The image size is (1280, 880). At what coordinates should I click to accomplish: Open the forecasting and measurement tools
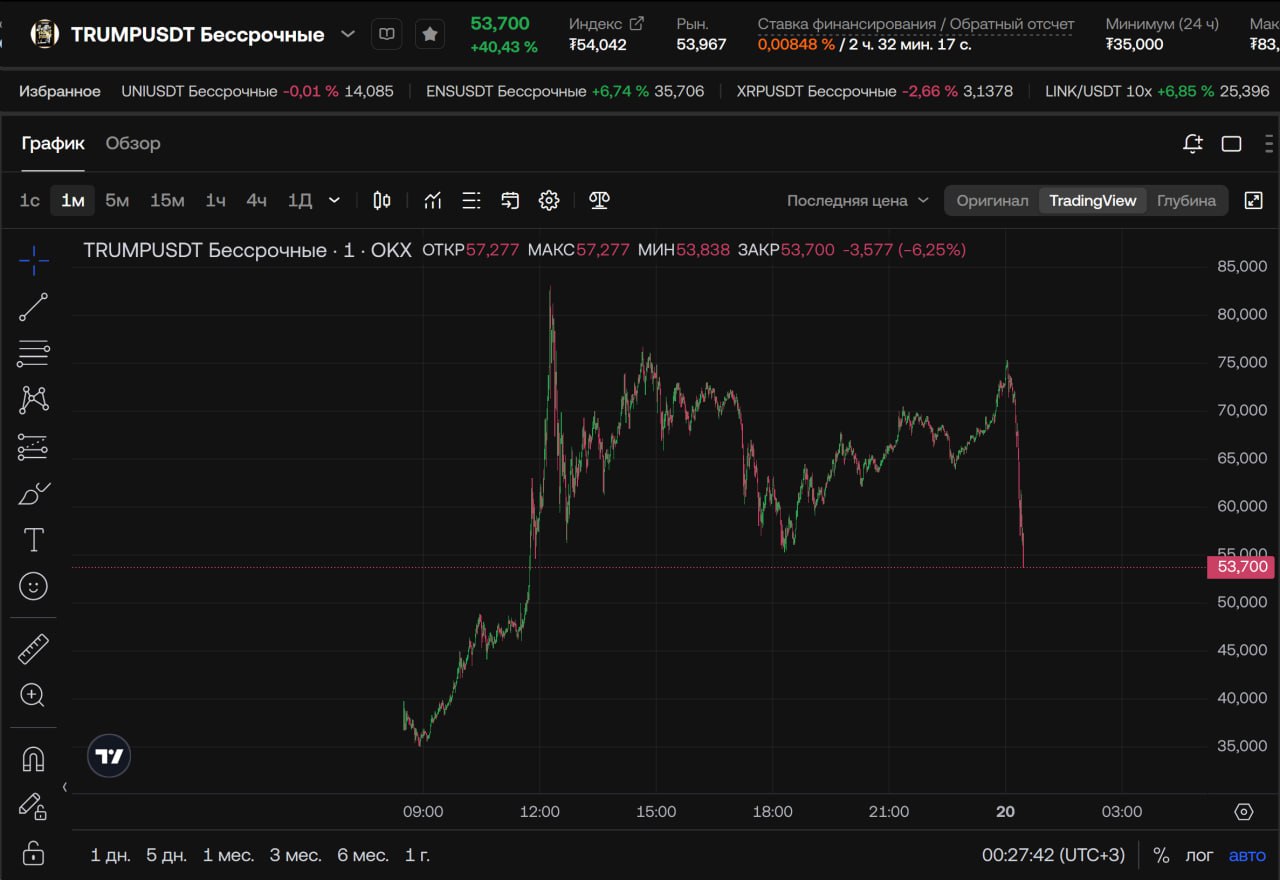pyautogui.click(x=33, y=447)
